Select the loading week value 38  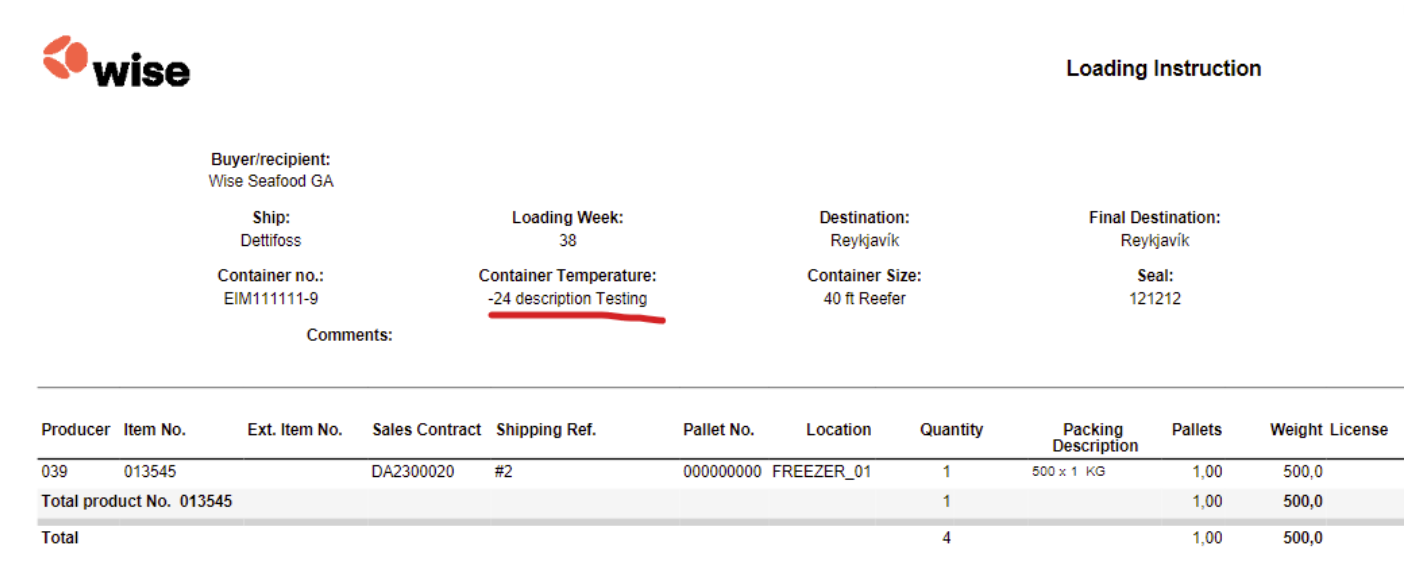point(567,241)
